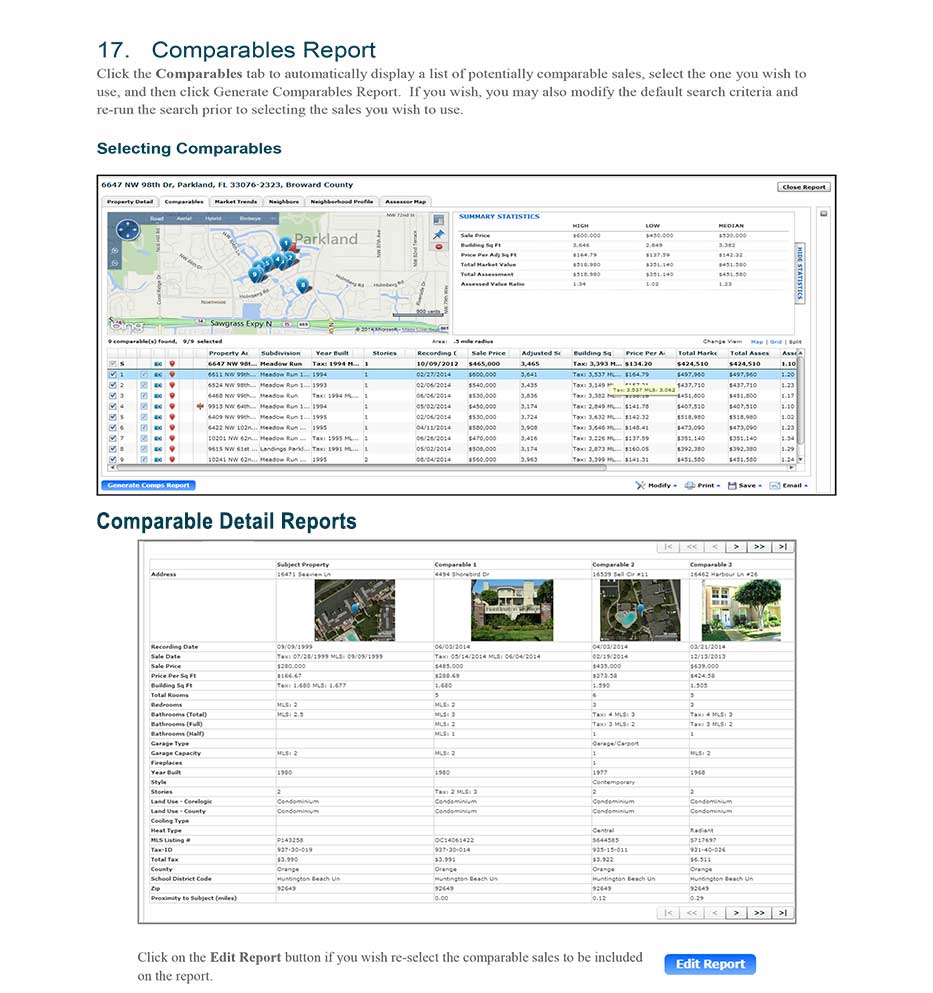Image resolution: width=933 pixels, height=993 pixels.
Task: Click the red remove icon on the map
Action: (x=438, y=246)
